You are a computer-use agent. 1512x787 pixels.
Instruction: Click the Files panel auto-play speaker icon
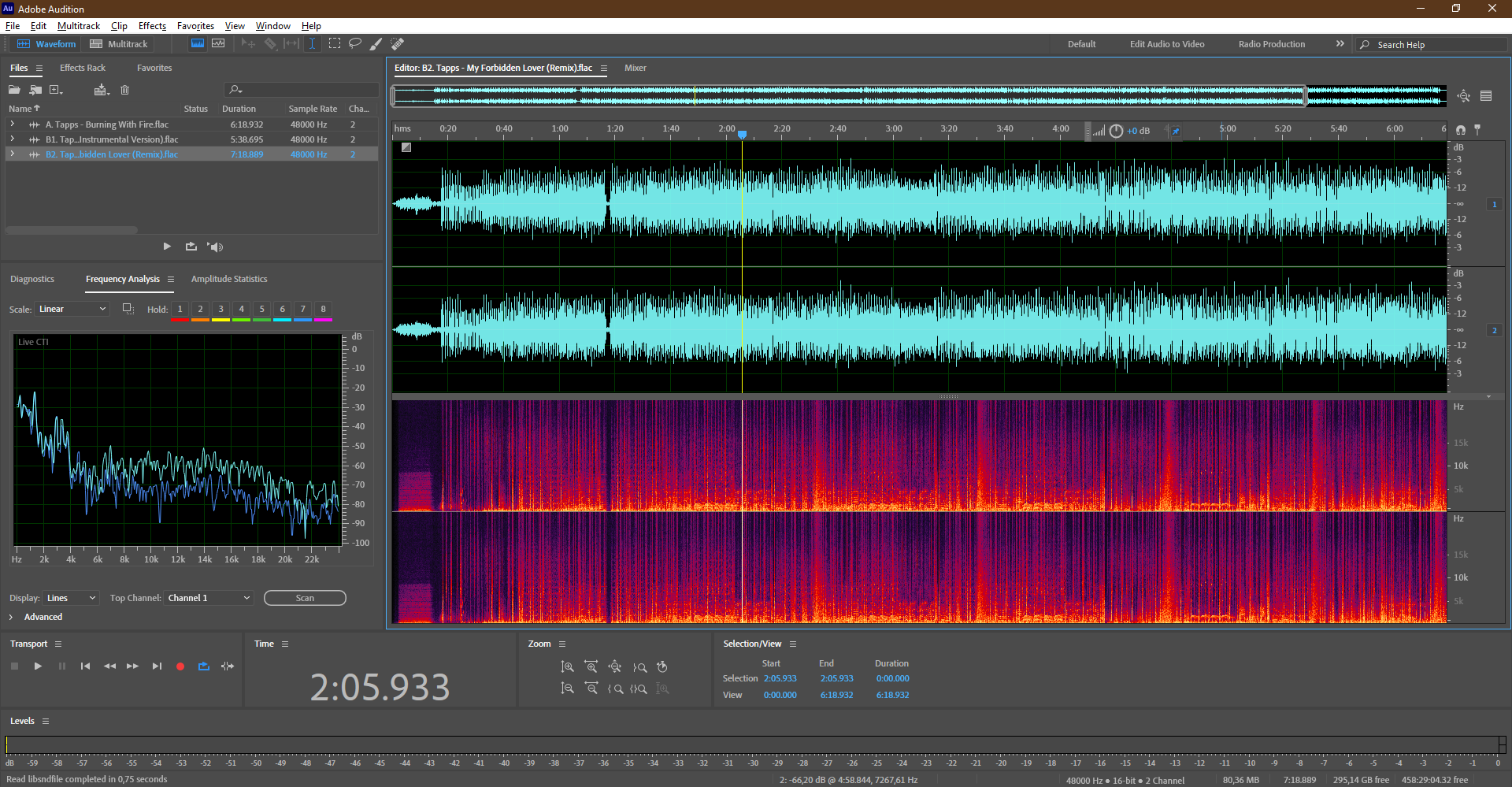pos(216,247)
